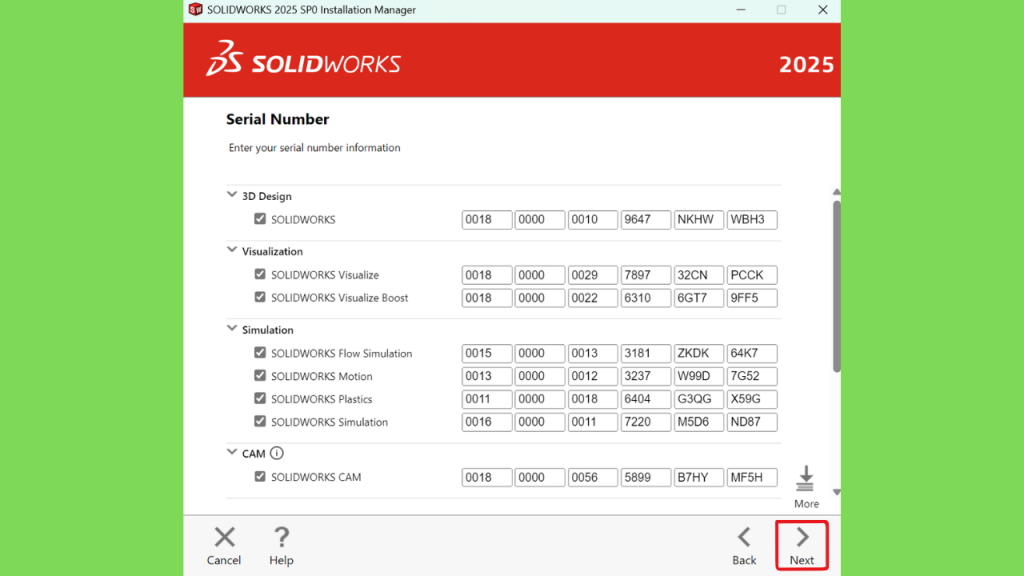
Task: Uncheck the SOLIDWORKS product checkbox
Action: tap(260, 219)
